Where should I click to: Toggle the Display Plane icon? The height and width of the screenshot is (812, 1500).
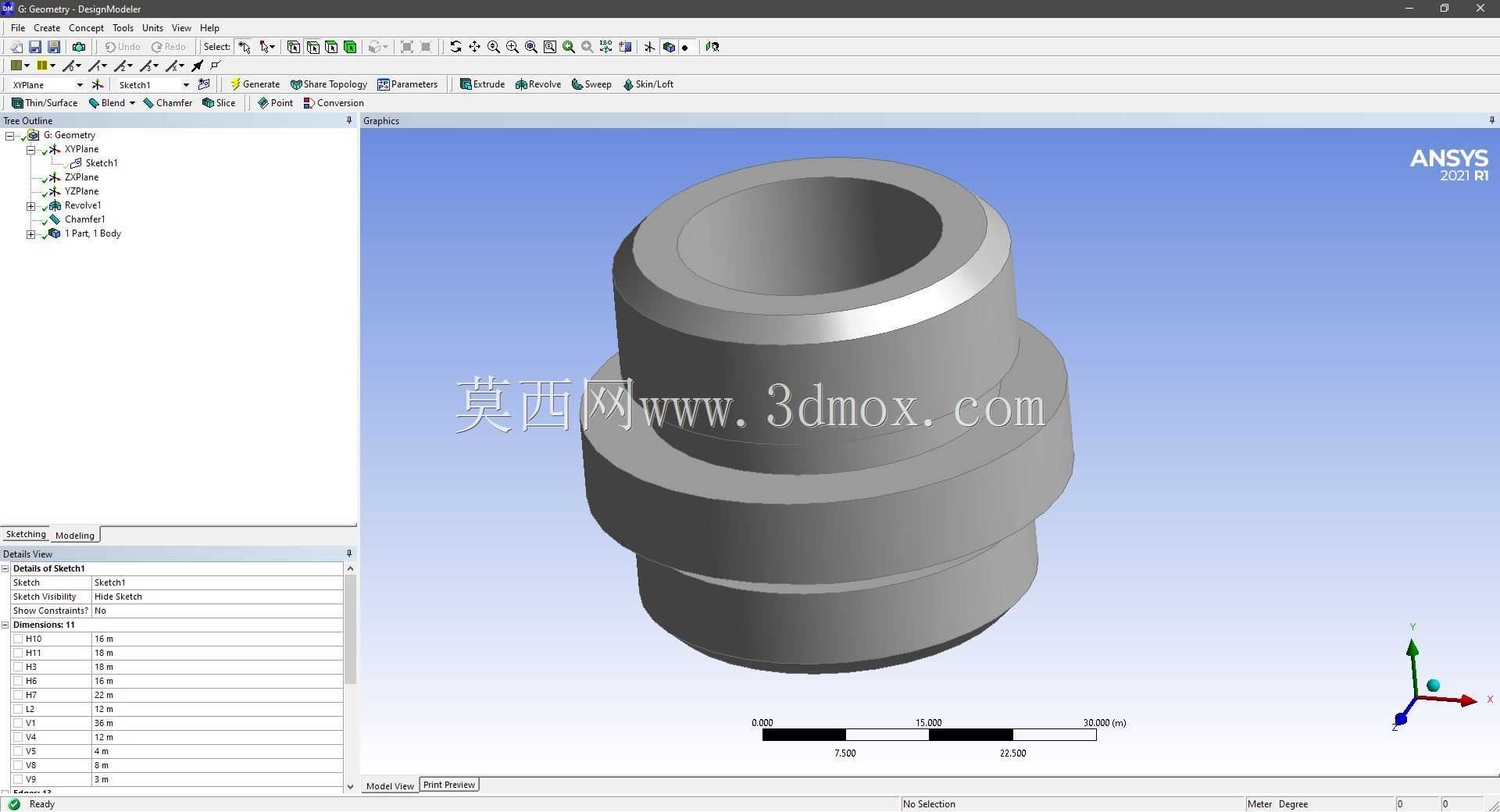coord(649,47)
